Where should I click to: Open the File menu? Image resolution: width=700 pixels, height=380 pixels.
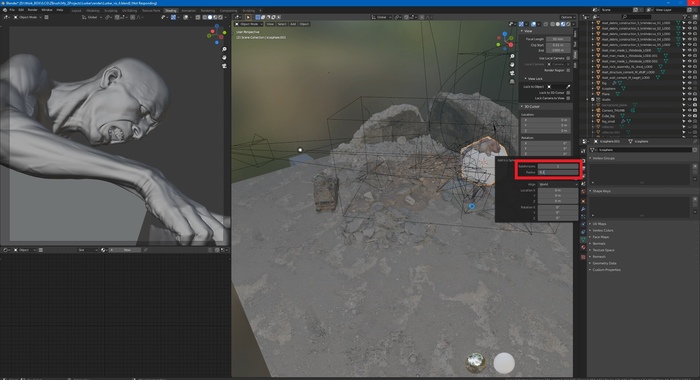tap(12, 10)
